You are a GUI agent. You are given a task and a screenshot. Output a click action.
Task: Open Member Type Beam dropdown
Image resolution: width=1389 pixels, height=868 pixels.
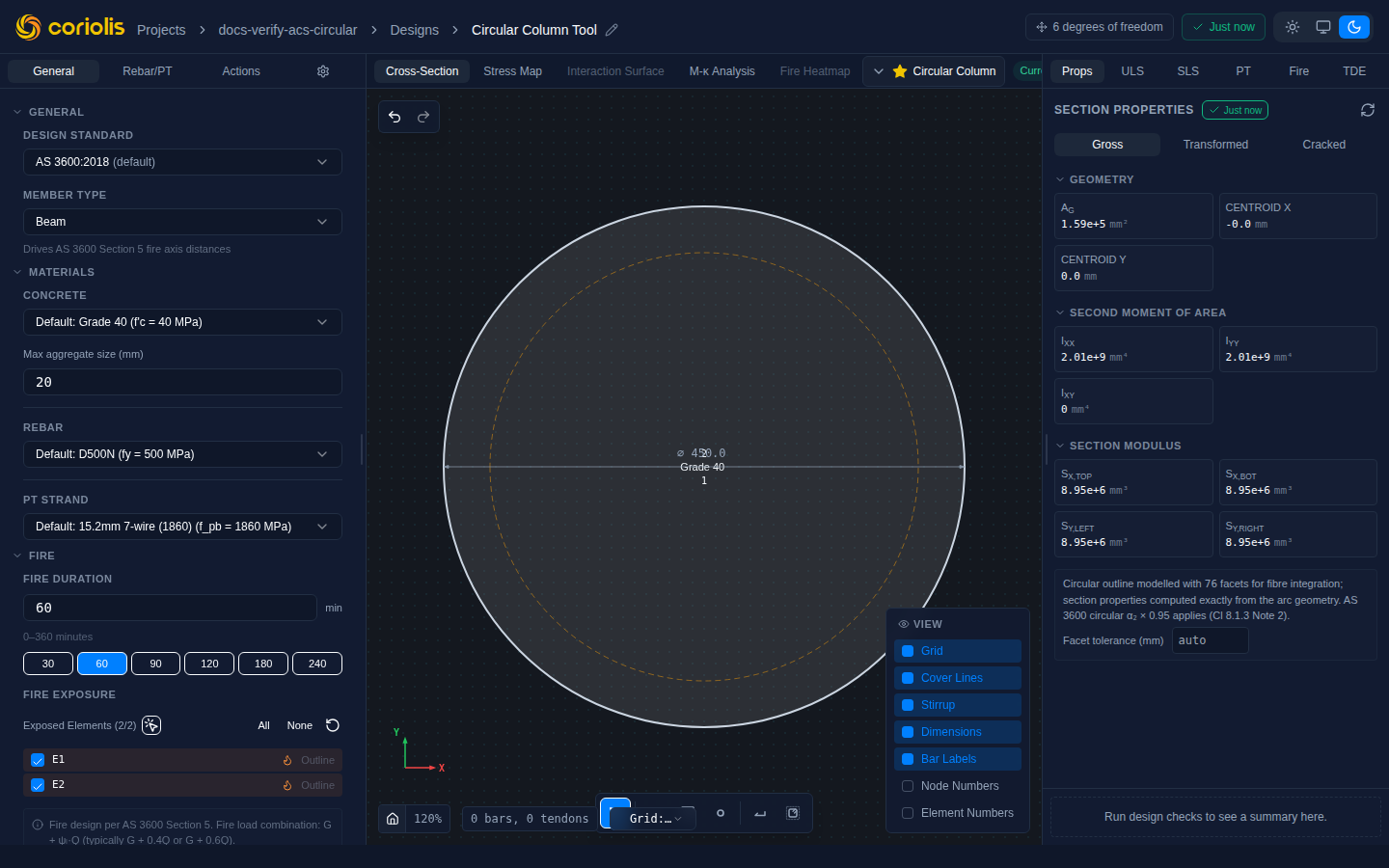[x=182, y=222]
